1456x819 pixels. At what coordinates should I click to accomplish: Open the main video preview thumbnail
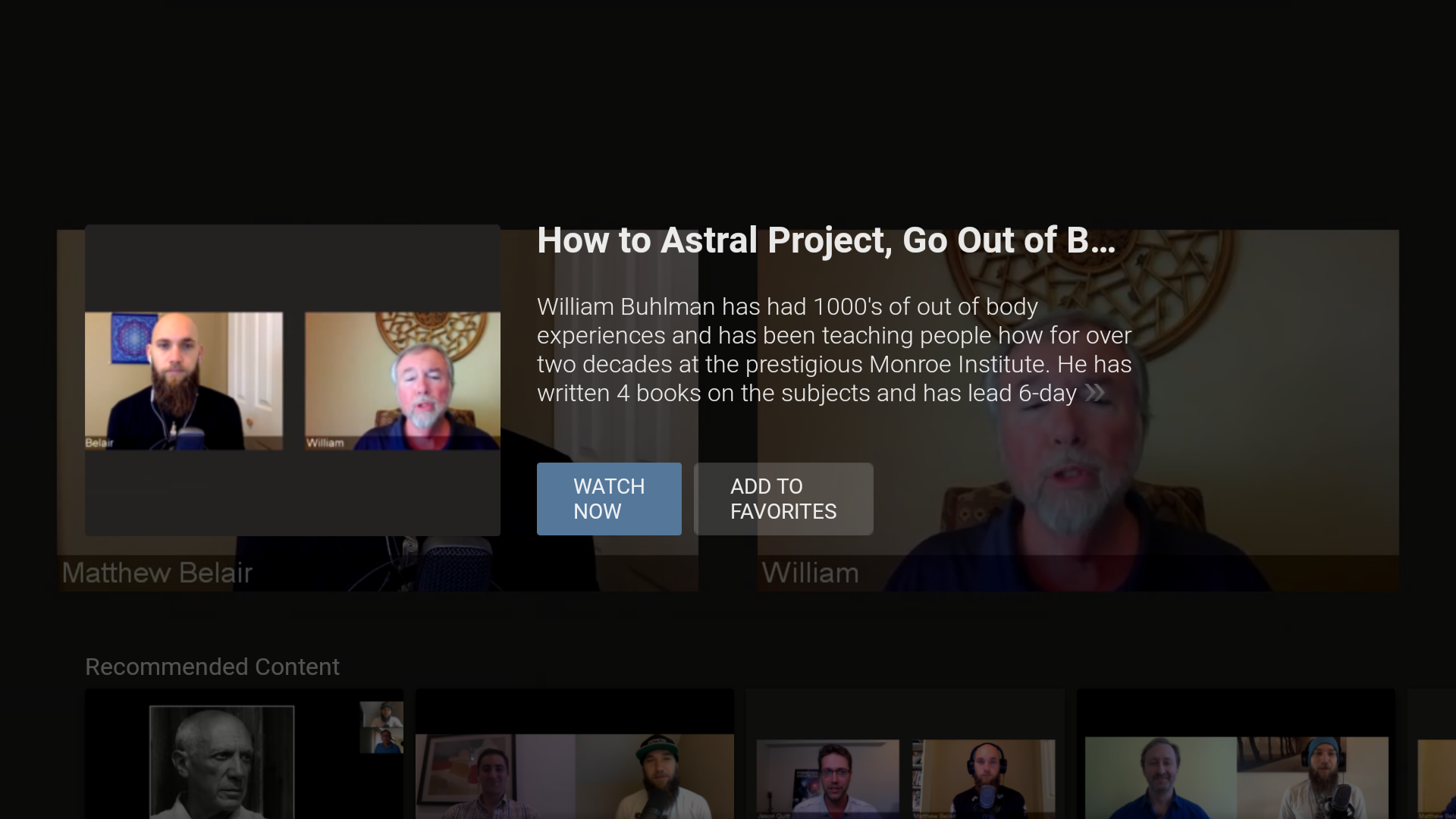click(x=293, y=379)
